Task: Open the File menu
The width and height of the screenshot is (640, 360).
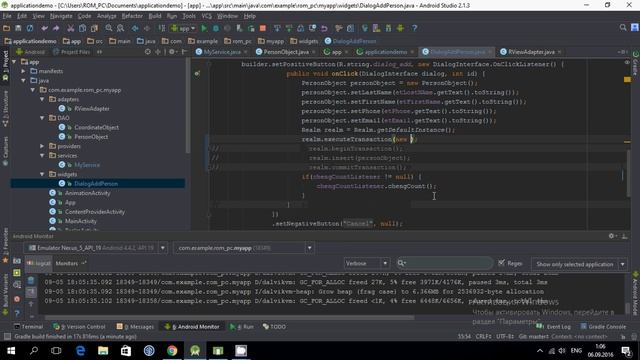Action: pyautogui.click(x=7, y=16)
